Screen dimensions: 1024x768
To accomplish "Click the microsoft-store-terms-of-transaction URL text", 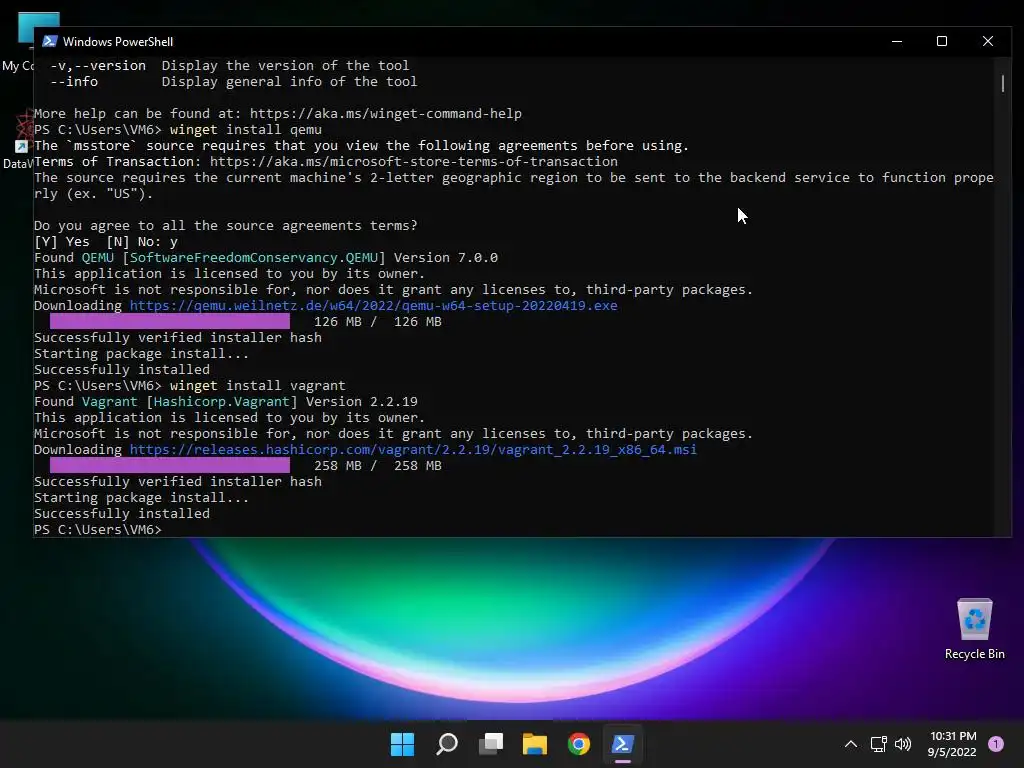I will (x=413, y=161).
